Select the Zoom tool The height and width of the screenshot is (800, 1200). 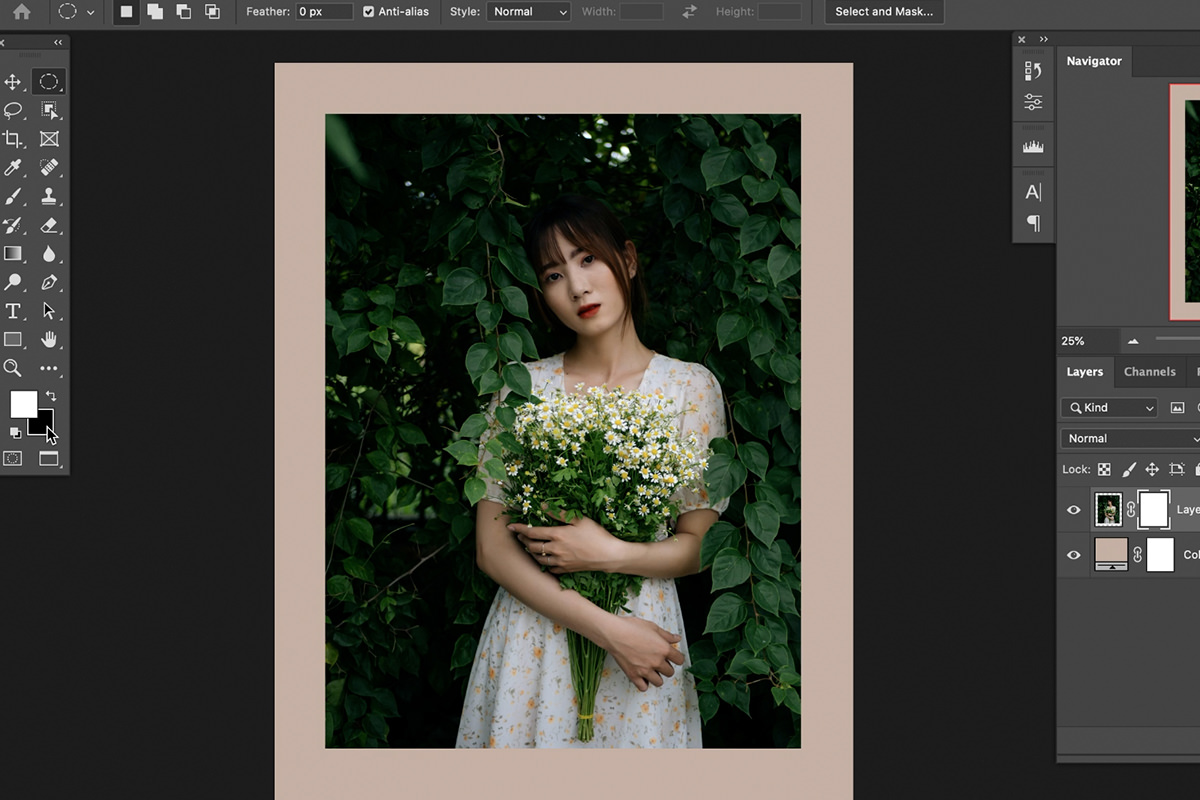13,368
